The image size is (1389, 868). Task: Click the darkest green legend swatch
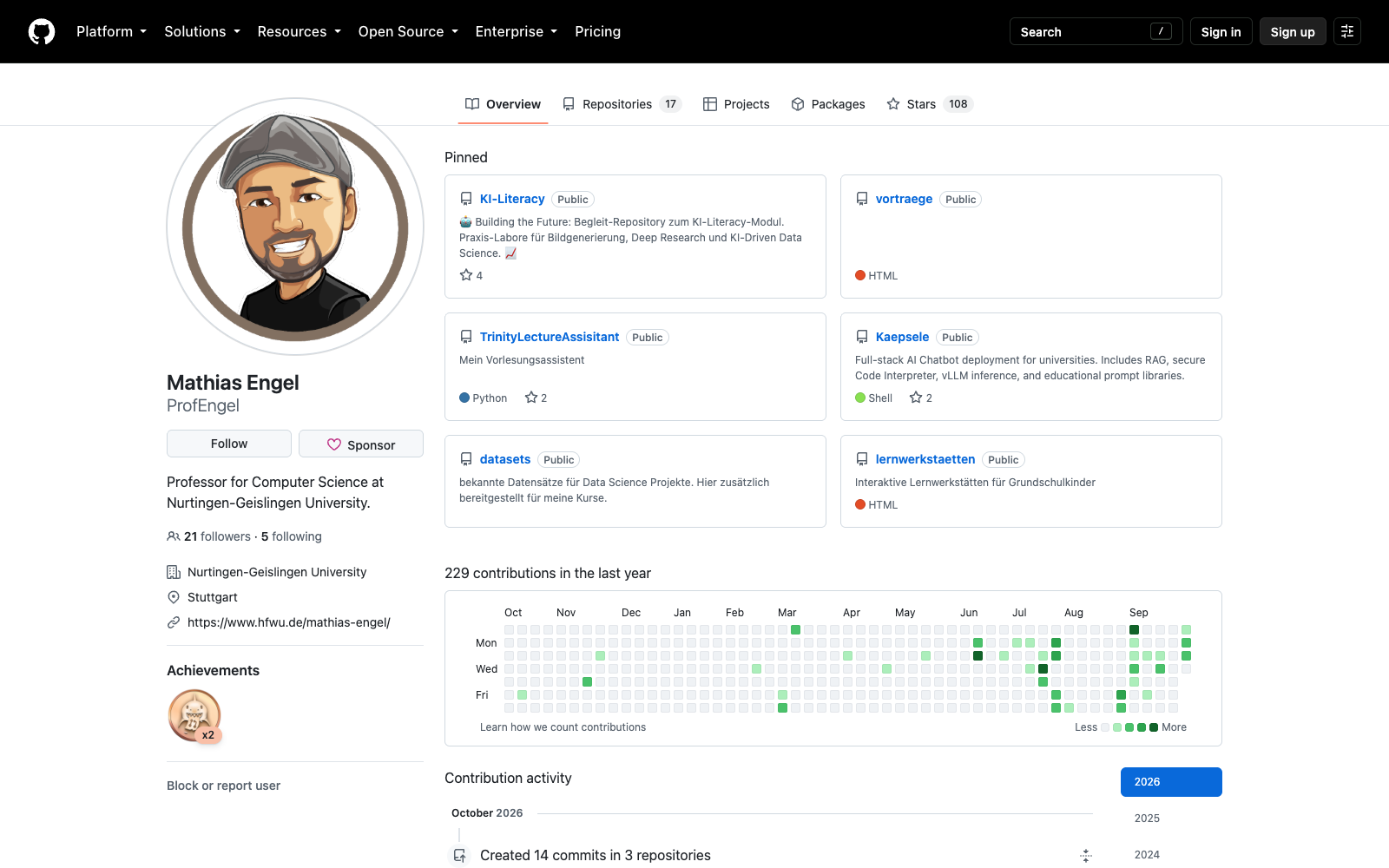tap(1154, 727)
